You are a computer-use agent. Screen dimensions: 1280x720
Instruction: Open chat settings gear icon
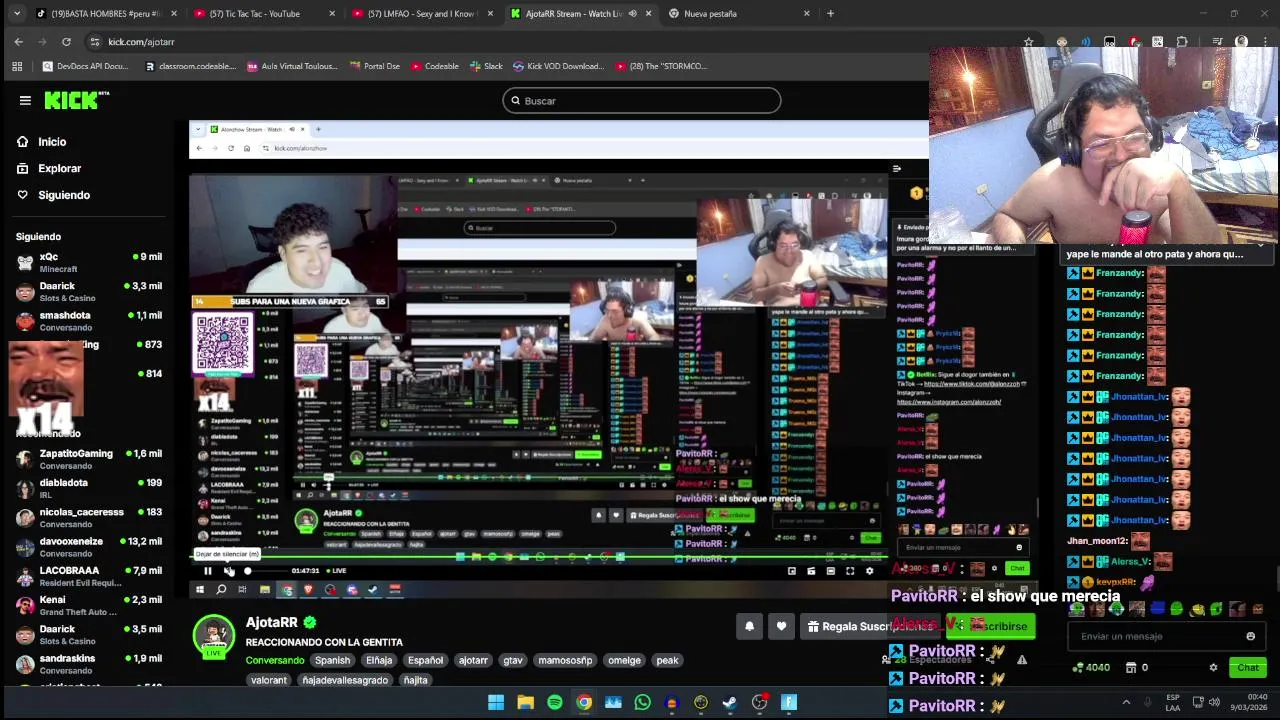pos(1213,667)
